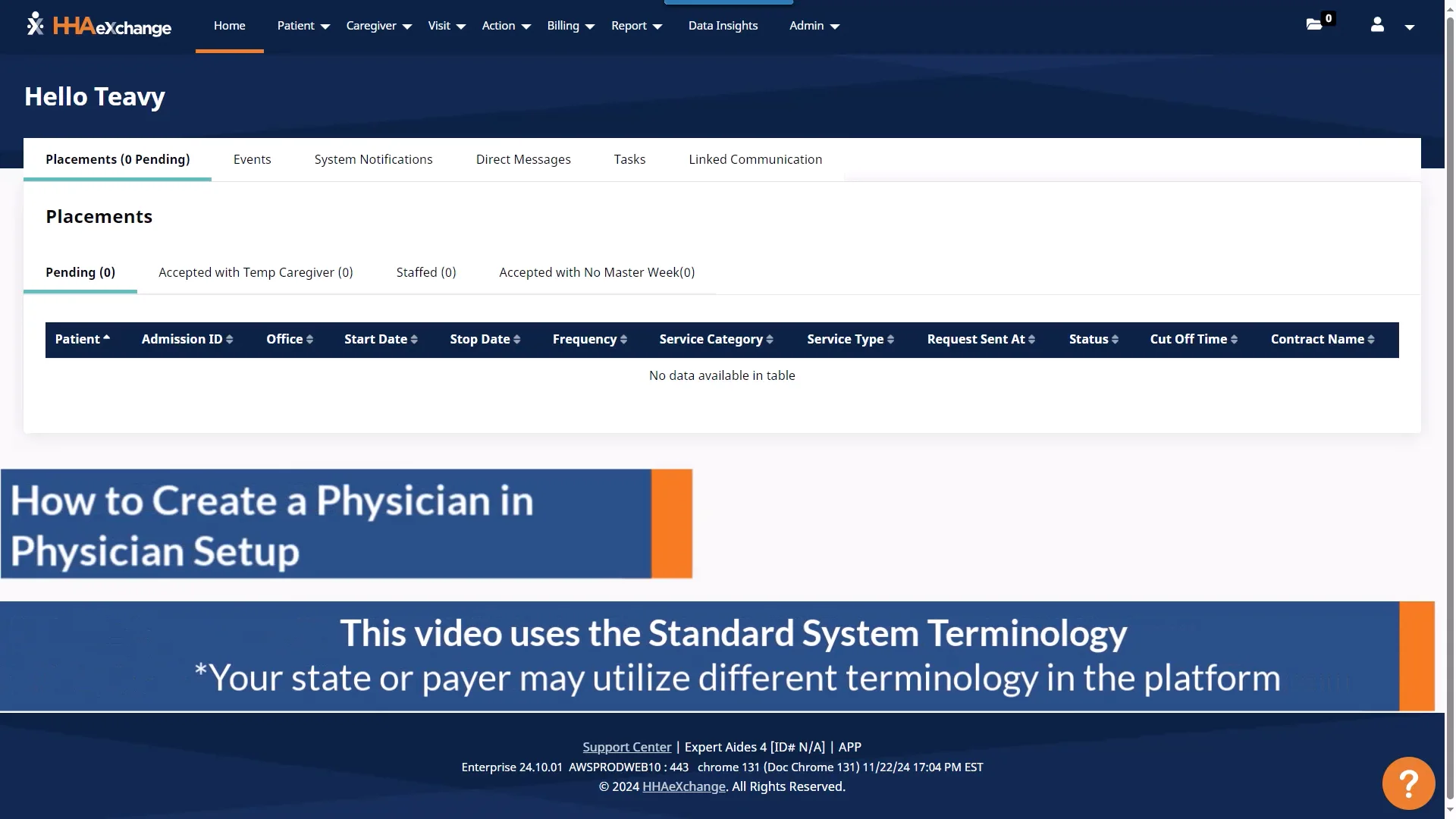Click the HHAeXchange footer link

[x=683, y=786]
